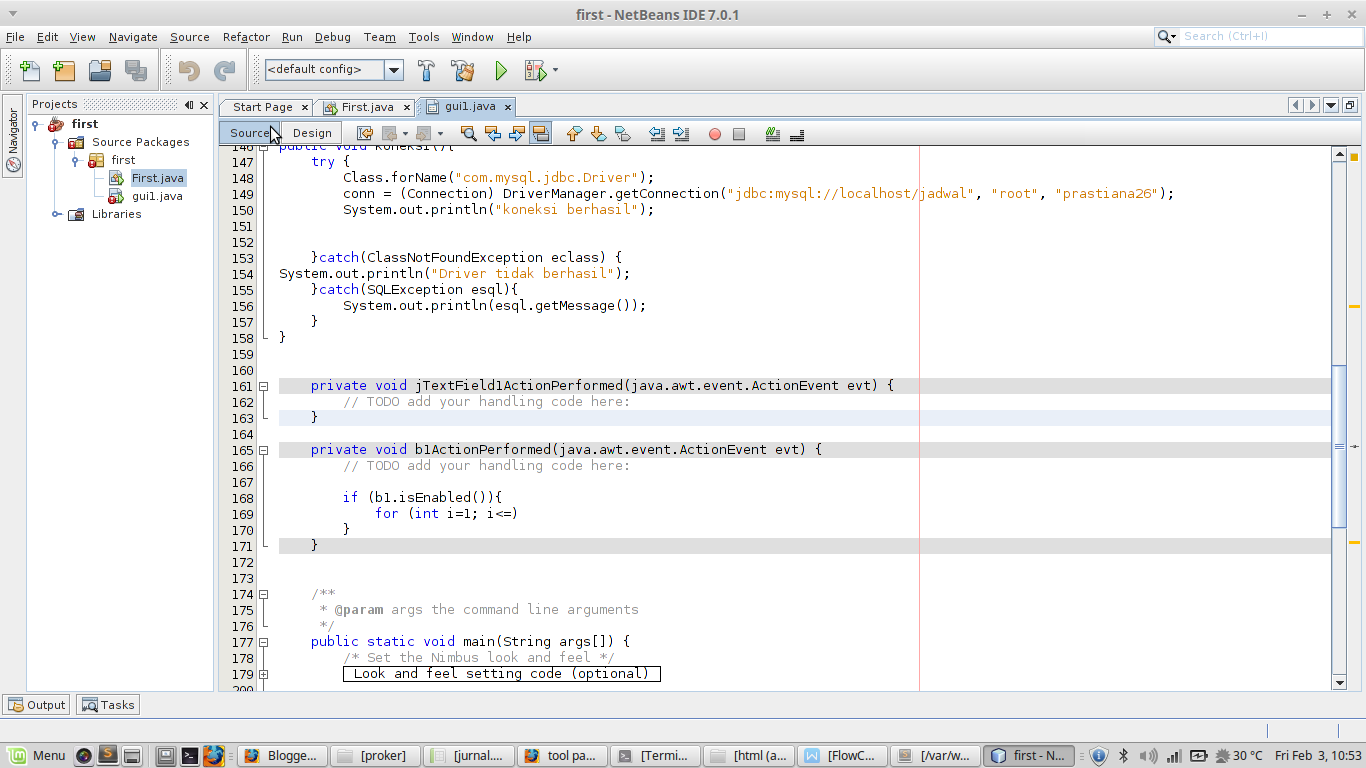Show opened documents list dropdown
This screenshot has width=1366, height=768.
coord(1331,105)
